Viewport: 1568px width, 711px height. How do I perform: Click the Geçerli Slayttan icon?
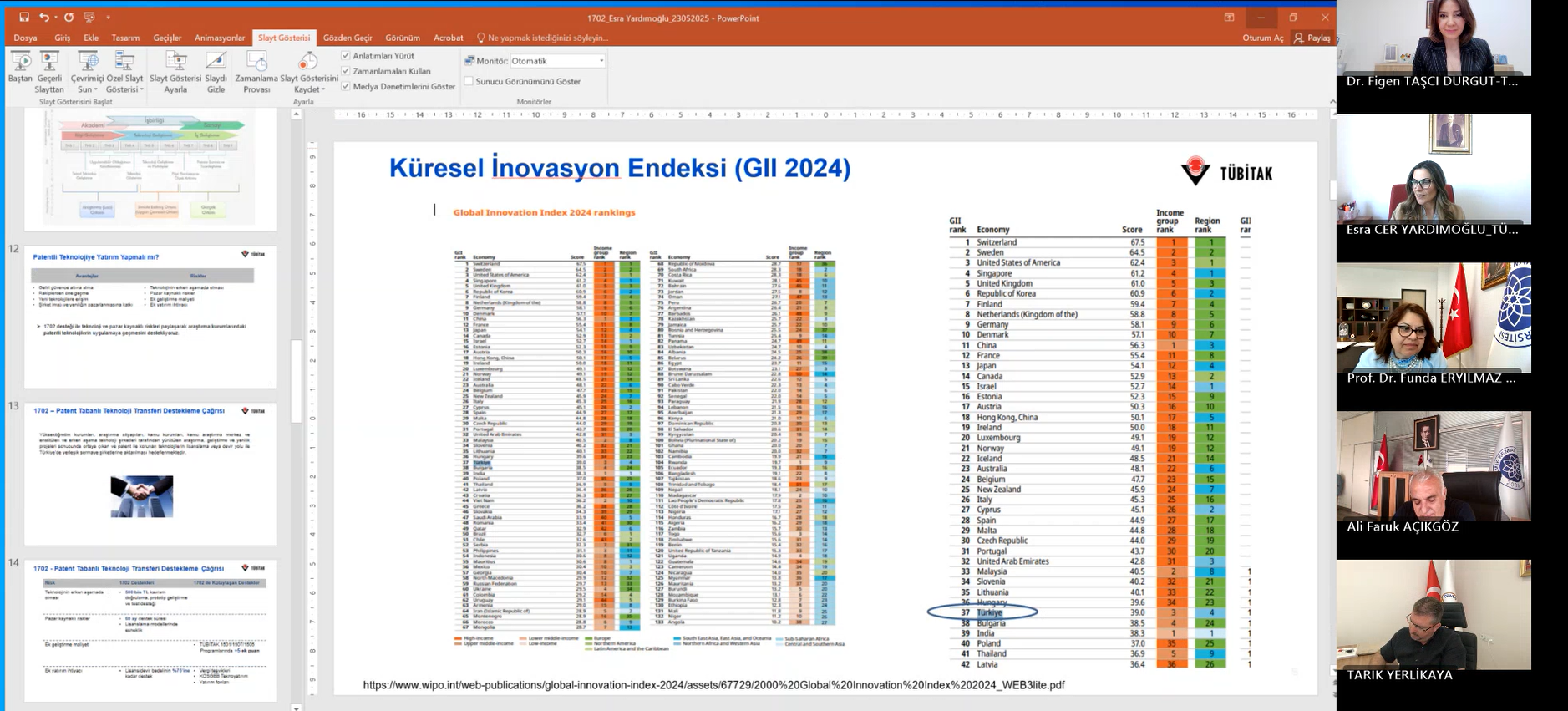point(49,62)
